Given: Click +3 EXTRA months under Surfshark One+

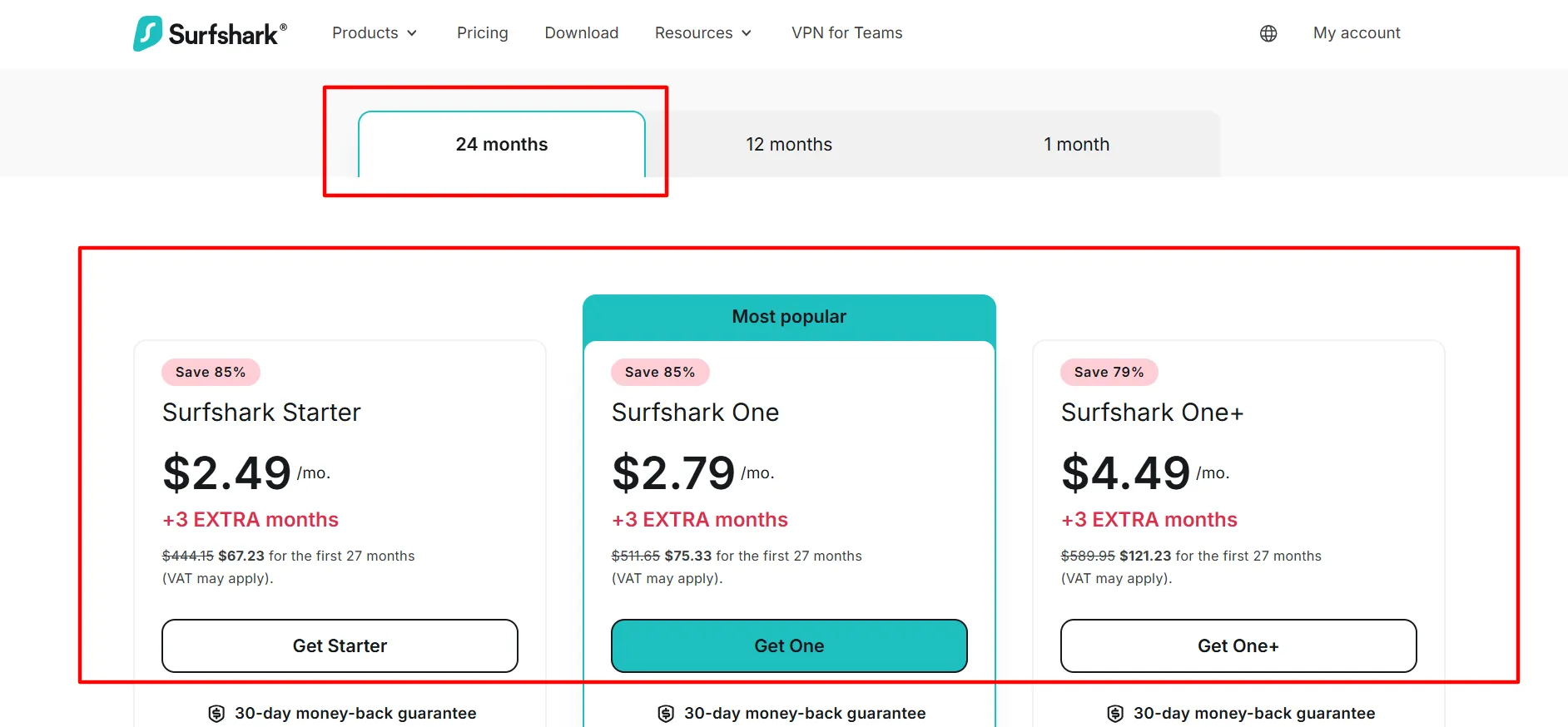Looking at the screenshot, I should tap(1149, 520).
